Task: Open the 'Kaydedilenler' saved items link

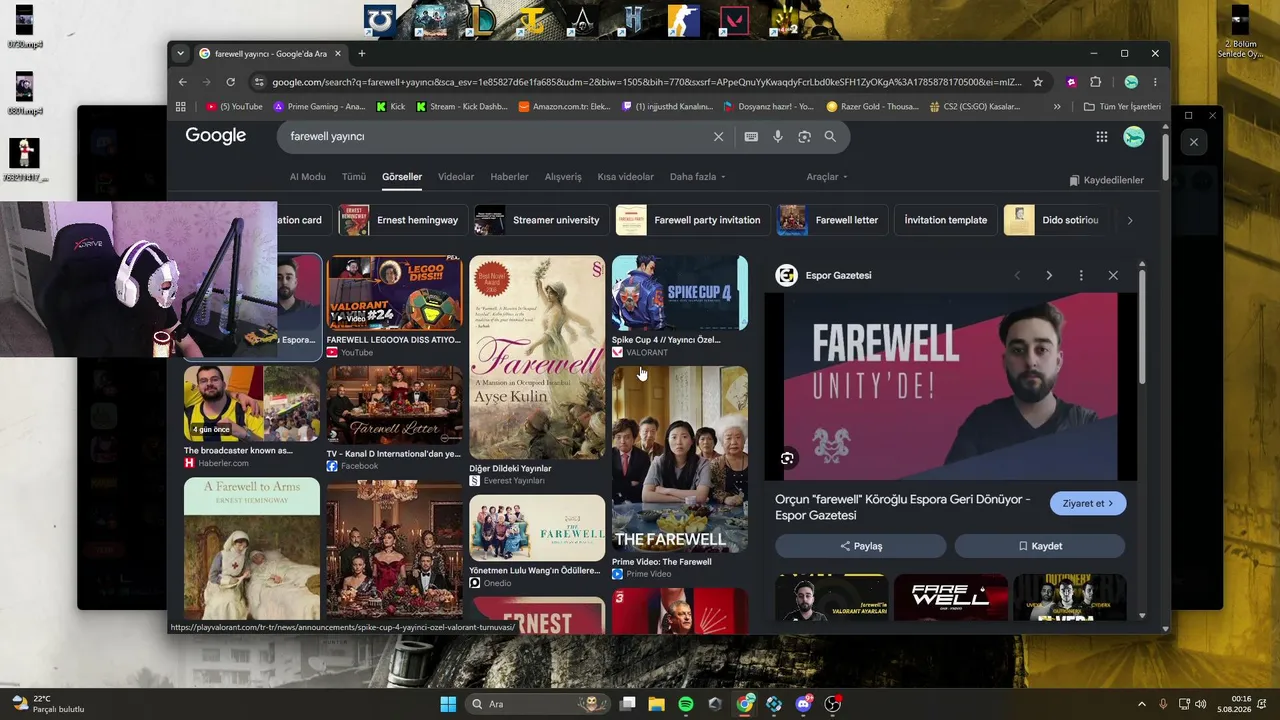Action: coord(1106,180)
